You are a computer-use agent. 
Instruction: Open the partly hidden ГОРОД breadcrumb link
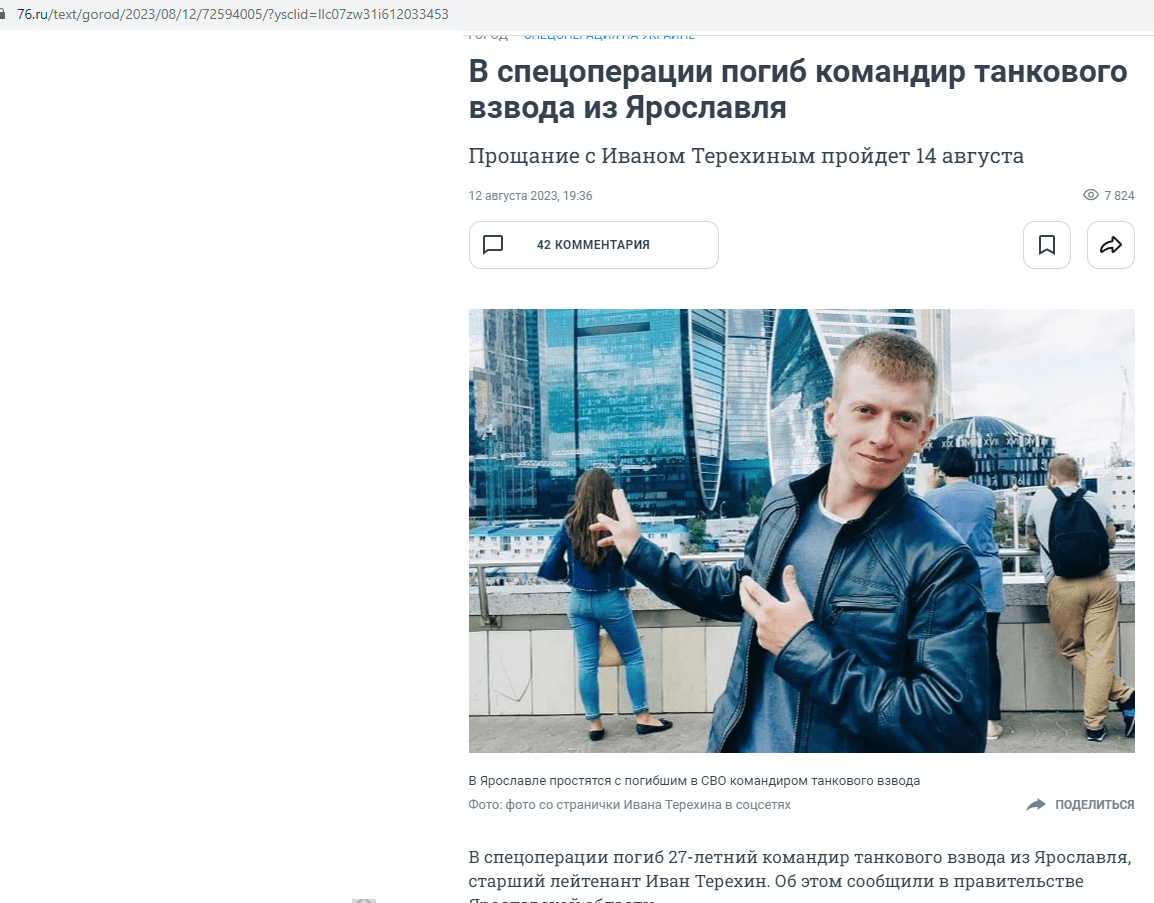pyautogui.click(x=488, y=35)
